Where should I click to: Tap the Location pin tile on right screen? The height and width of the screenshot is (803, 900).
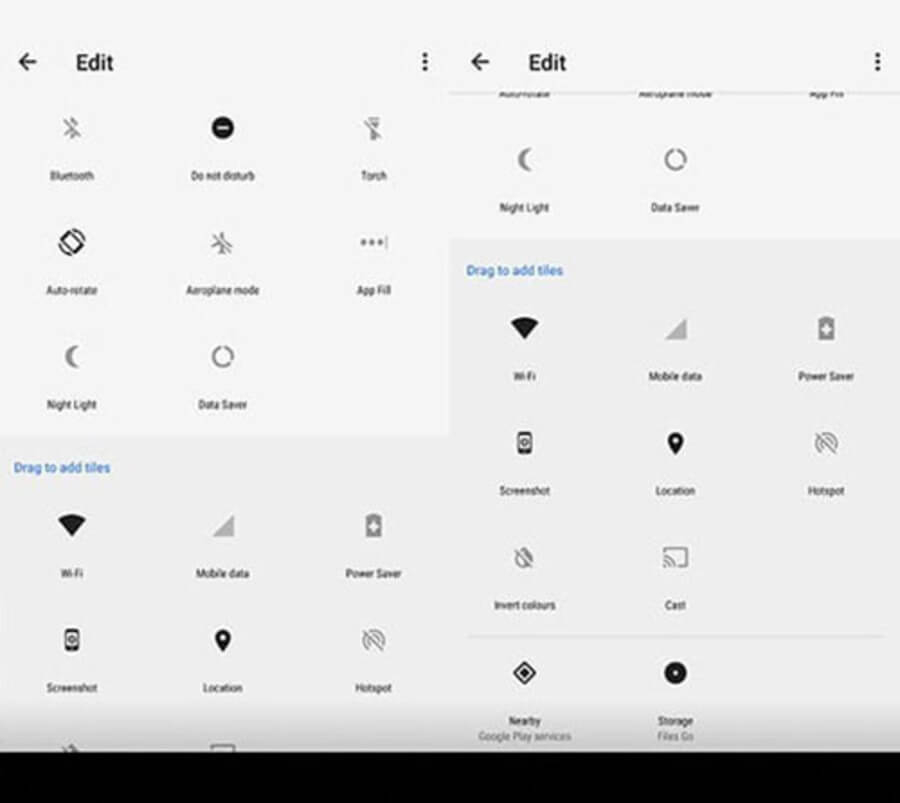675,444
